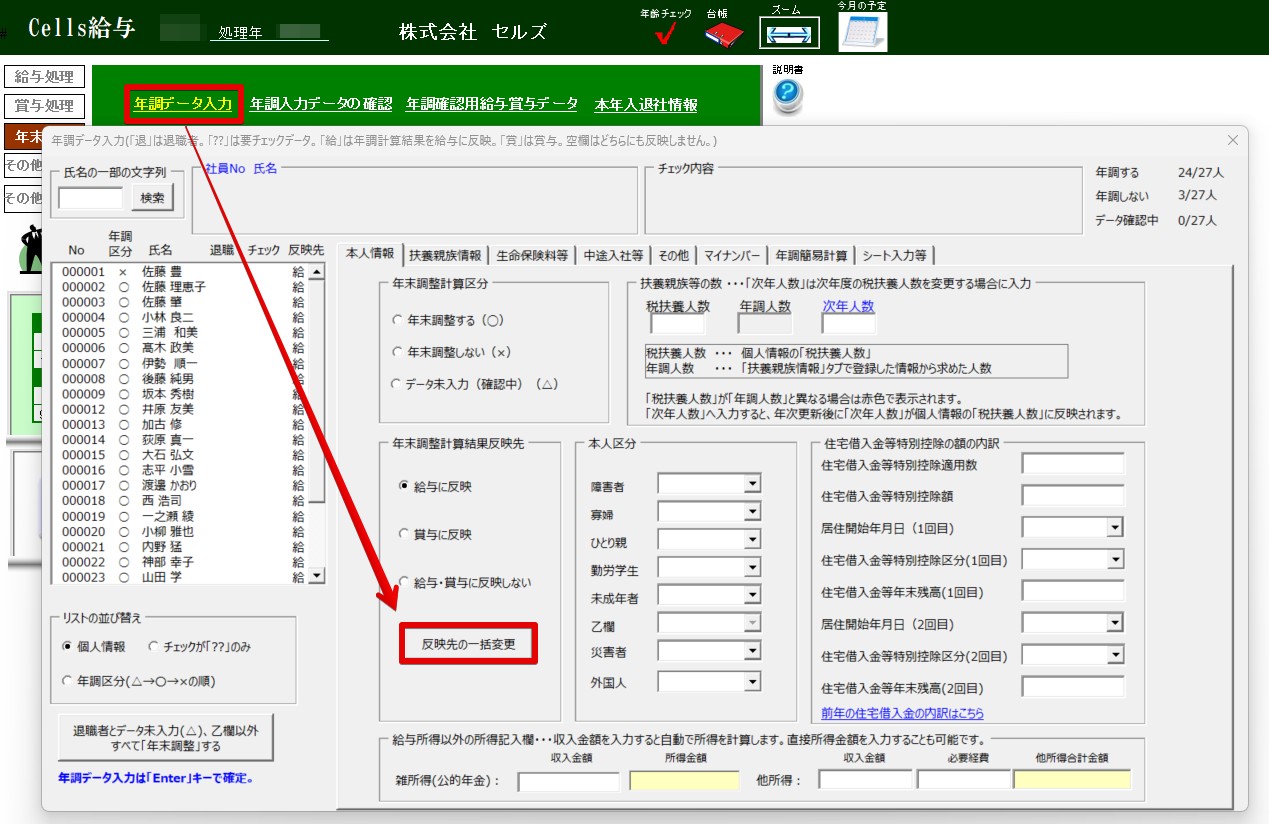Open the 説明書 help question mark icon
The image size is (1269, 824).
(788, 94)
